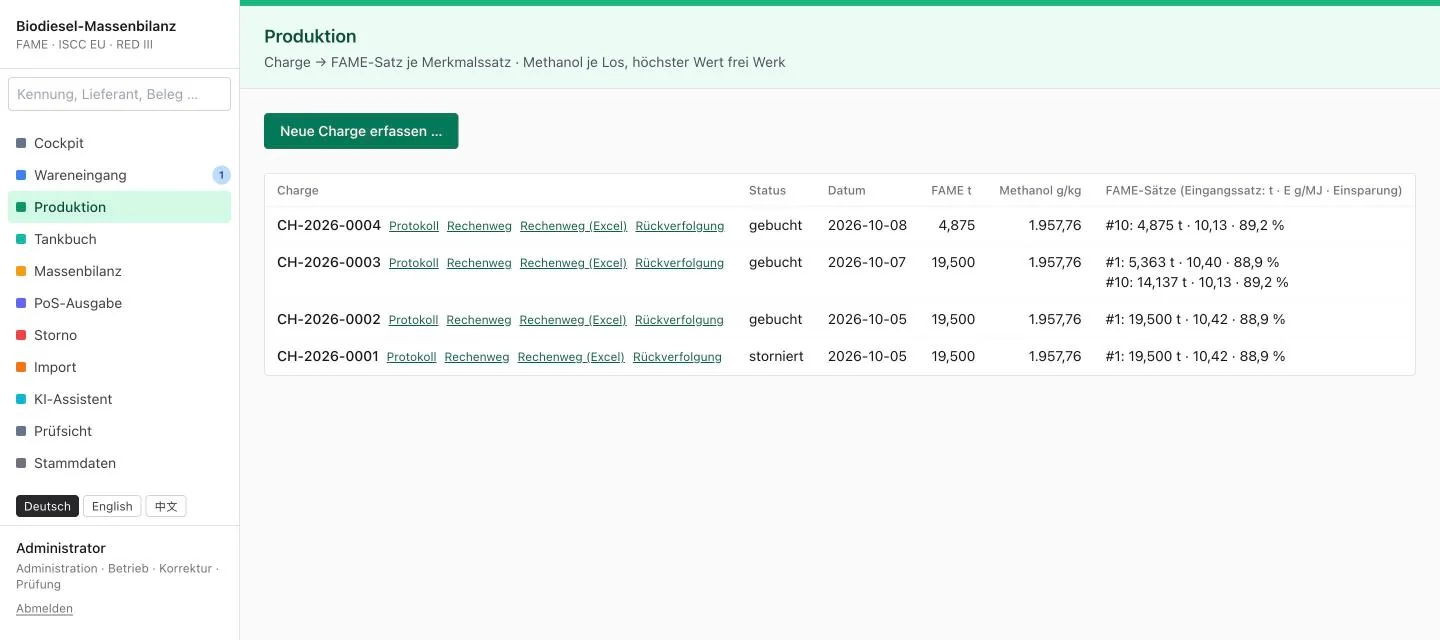Open the Storno page
The height and width of the screenshot is (640, 1440).
(x=119, y=335)
